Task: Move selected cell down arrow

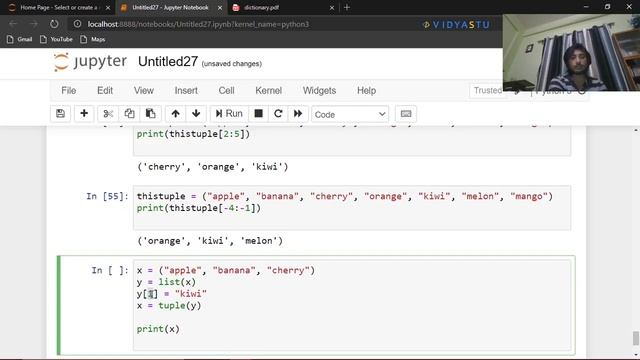Action: click(x=196, y=113)
